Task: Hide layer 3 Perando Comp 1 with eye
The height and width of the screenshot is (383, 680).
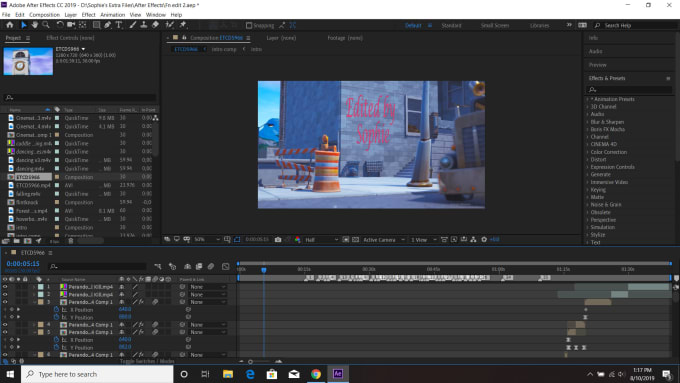Action: click(x=5, y=302)
